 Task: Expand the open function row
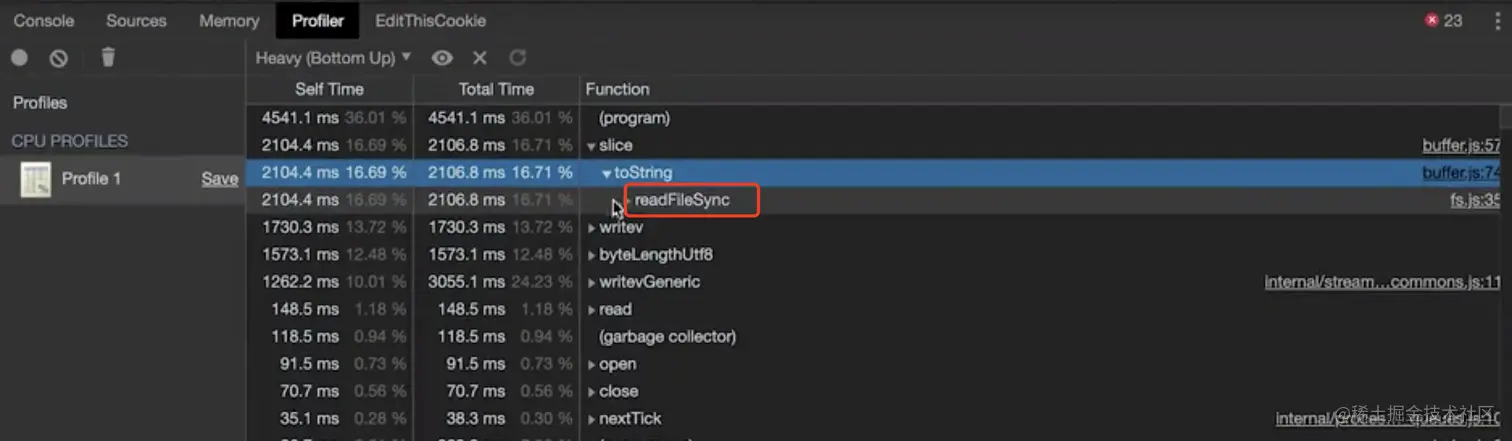point(591,365)
